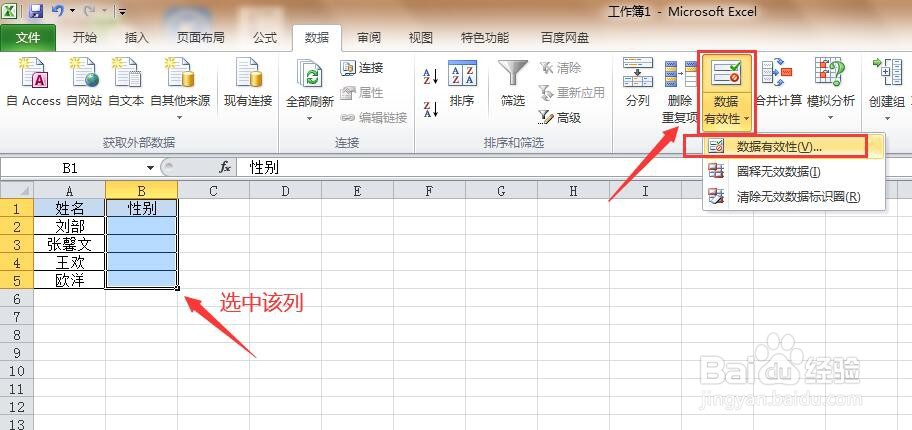Image resolution: width=912 pixels, height=430 pixels.
Task: Click the Name Box showing B1
Action: pyautogui.click(x=71, y=168)
